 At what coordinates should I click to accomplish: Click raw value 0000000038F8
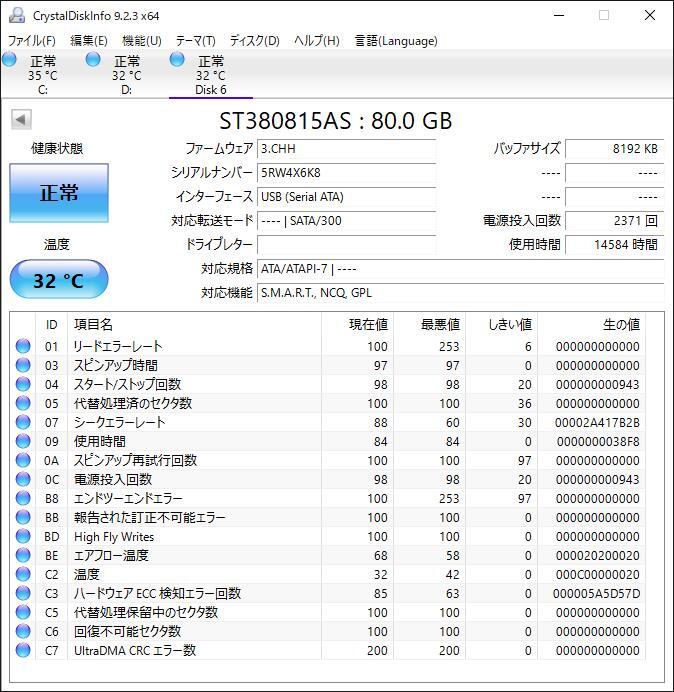pyautogui.click(x=598, y=441)
